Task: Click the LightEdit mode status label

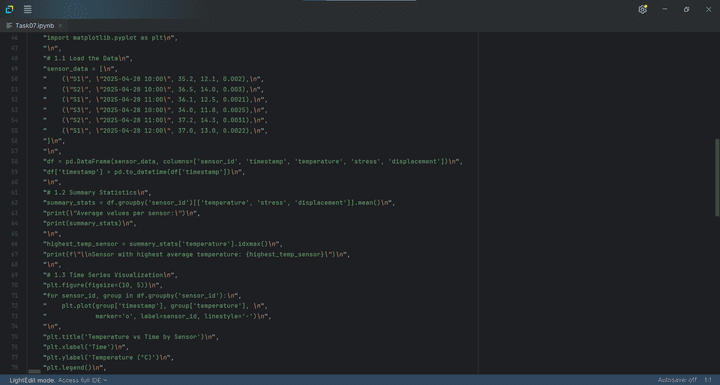Action: click(x=32, y=380)
